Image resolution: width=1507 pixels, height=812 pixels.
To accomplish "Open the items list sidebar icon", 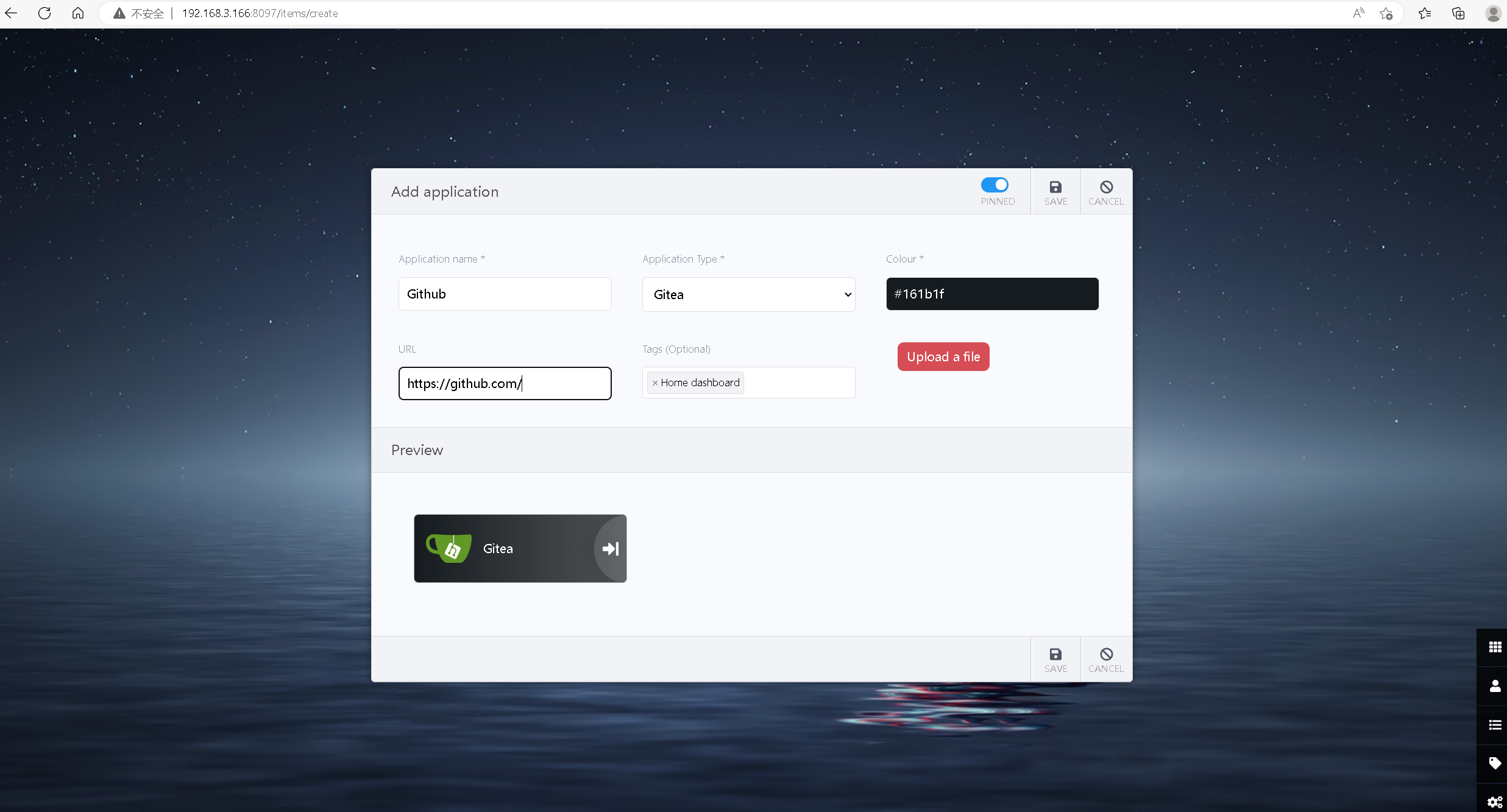I will click(x=1494, y=725).
